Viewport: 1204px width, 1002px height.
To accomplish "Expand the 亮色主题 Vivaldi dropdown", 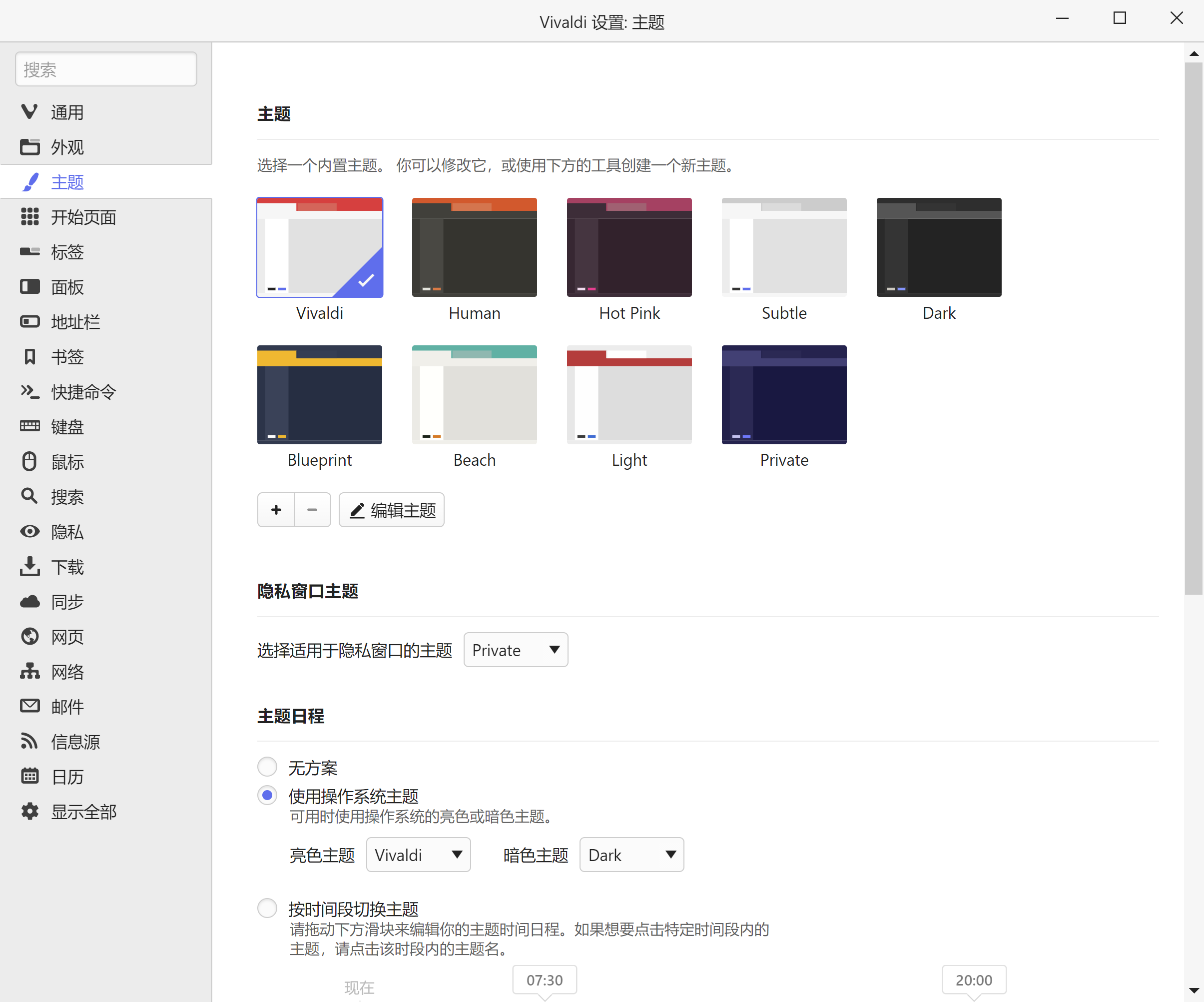I will [x=418, y=855].
